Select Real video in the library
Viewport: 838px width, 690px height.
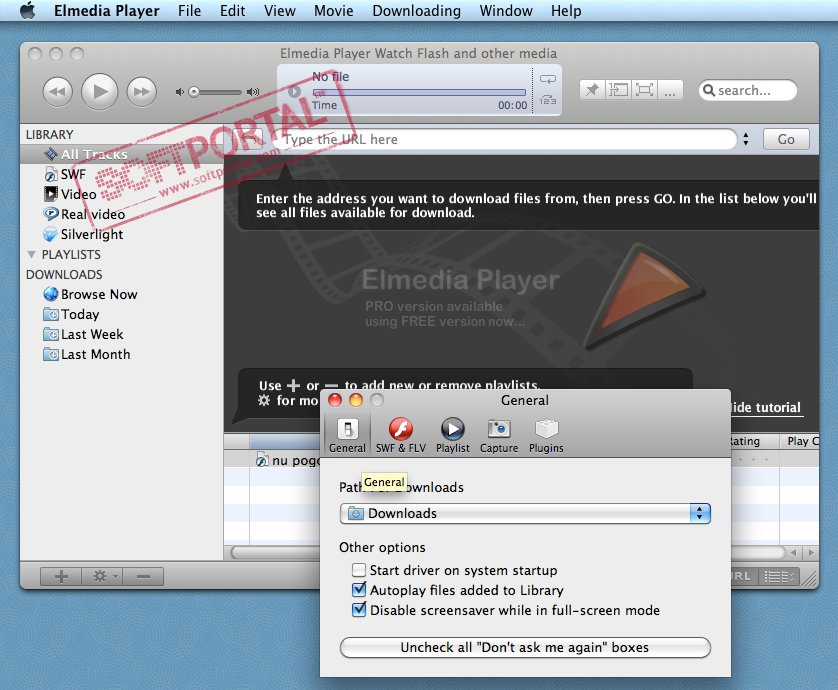[x=84, y=214]
